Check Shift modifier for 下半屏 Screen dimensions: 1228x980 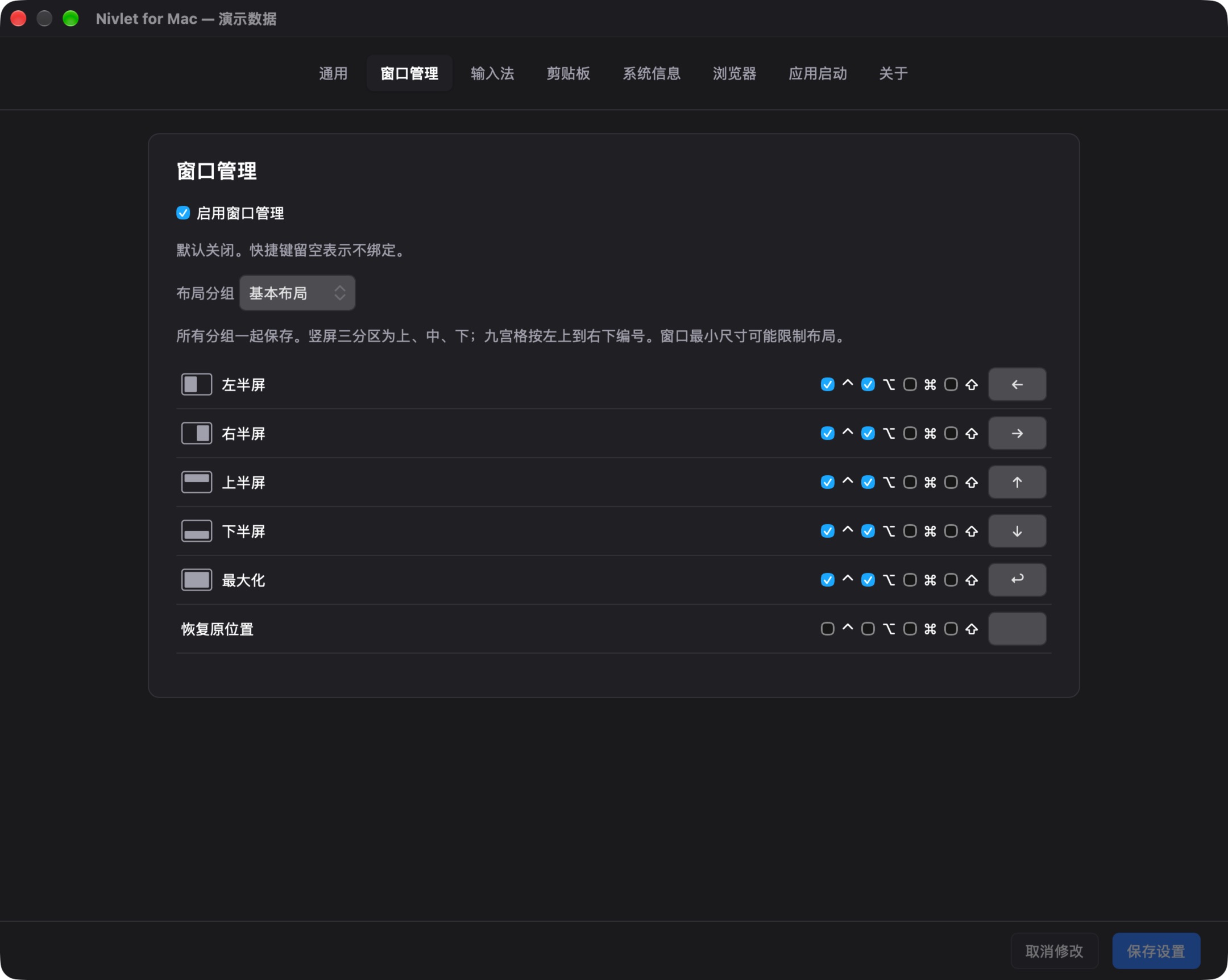951,531
